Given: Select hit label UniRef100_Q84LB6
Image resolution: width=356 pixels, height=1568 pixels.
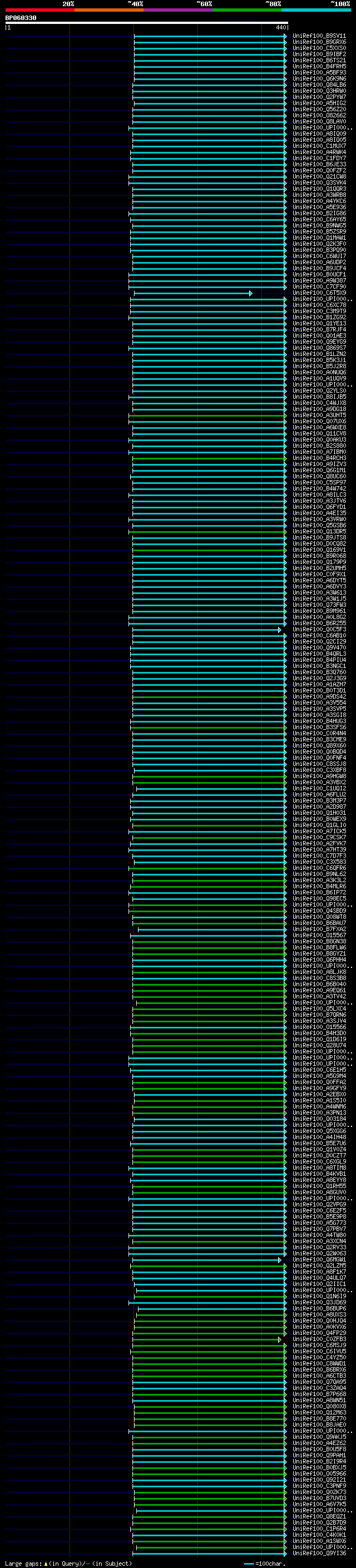Looking at the screenshot, I should 319,85.
